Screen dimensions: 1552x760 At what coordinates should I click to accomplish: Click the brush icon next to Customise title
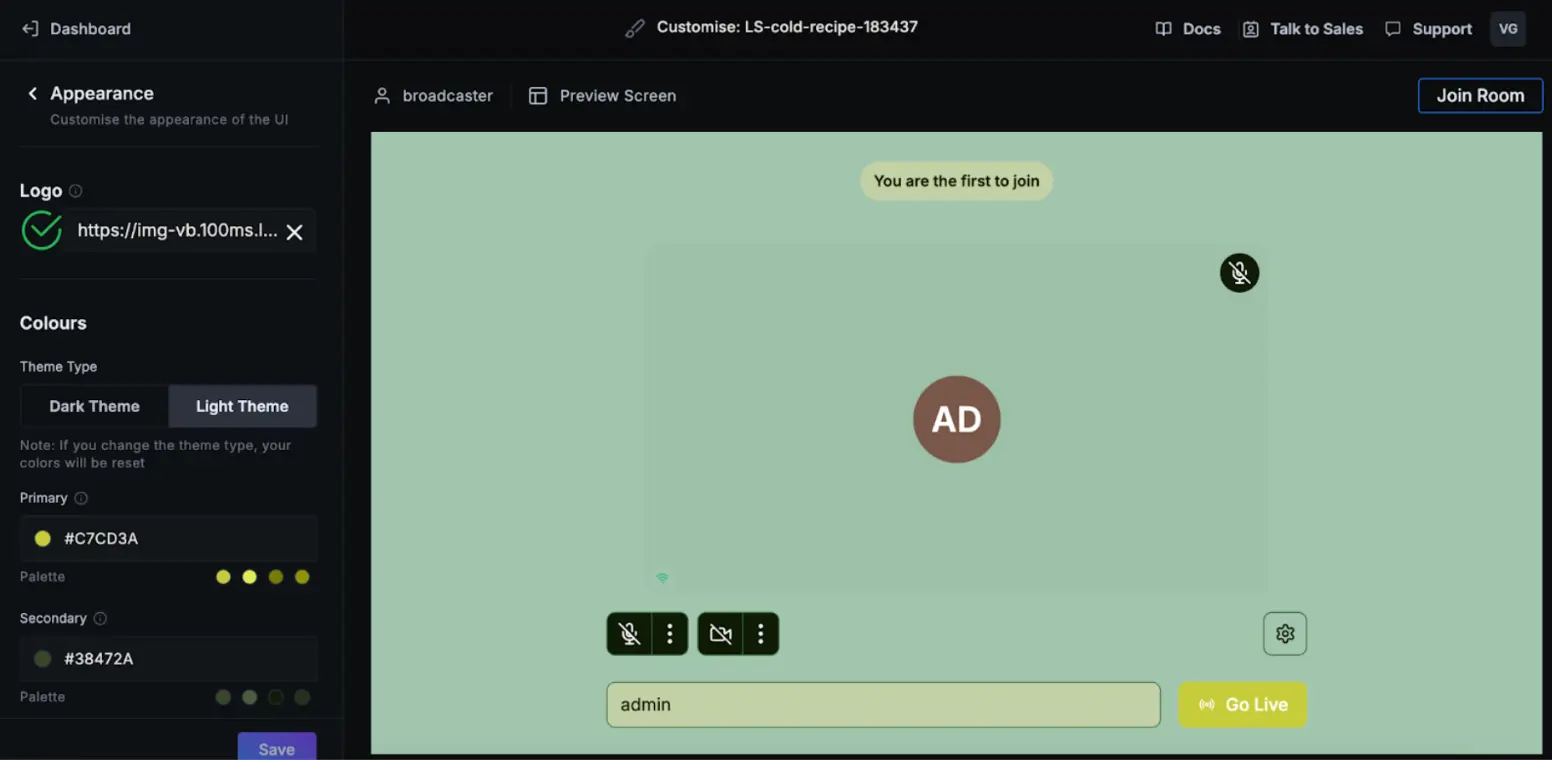pyautogui.click(x=635, y=27)
